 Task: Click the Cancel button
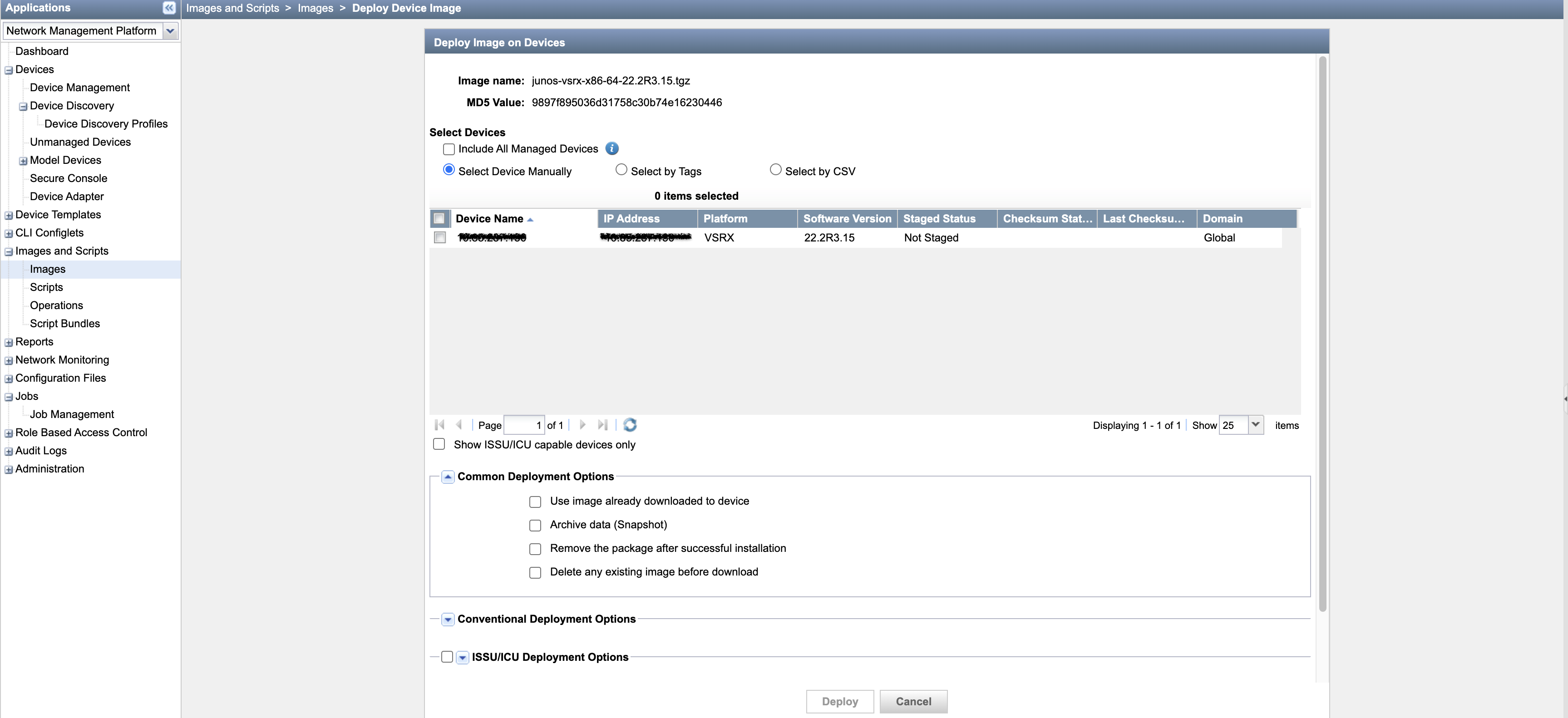point(913,702)
